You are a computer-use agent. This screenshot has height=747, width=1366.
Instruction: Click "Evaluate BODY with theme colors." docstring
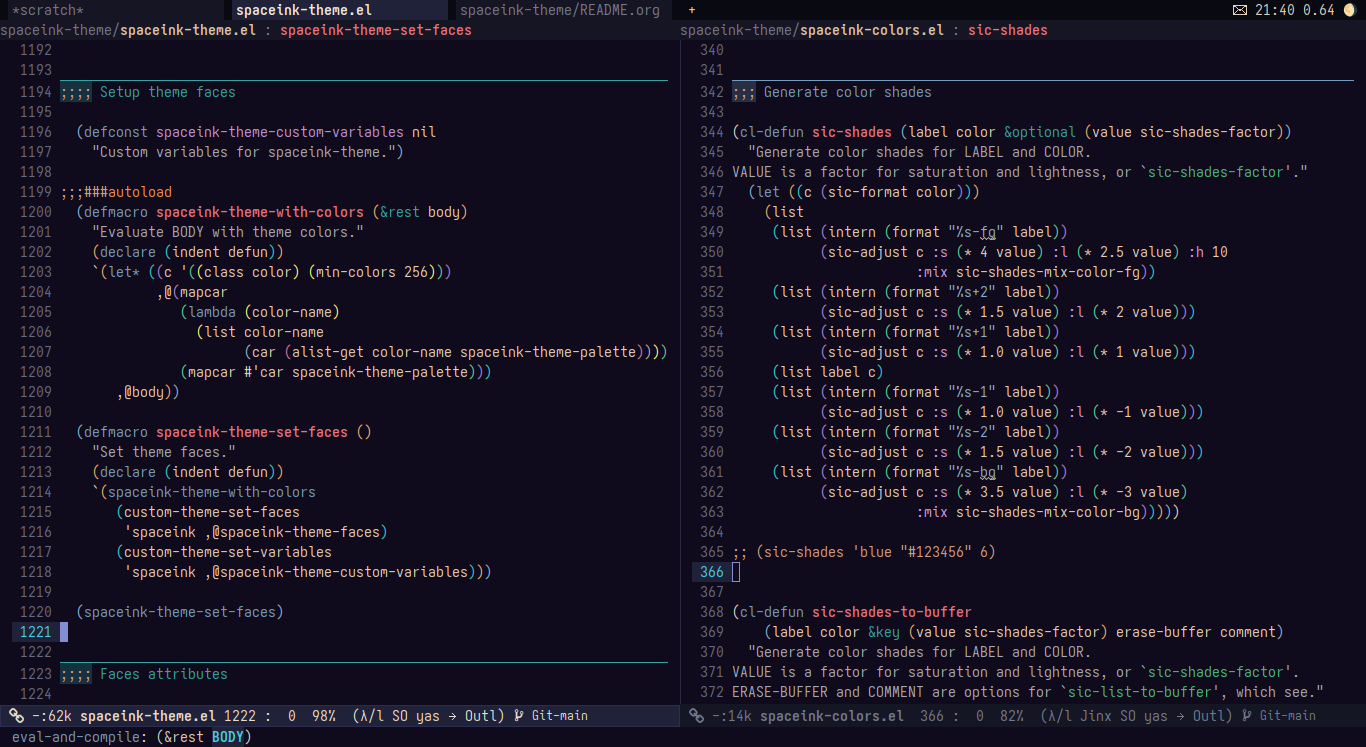[228, 232]
